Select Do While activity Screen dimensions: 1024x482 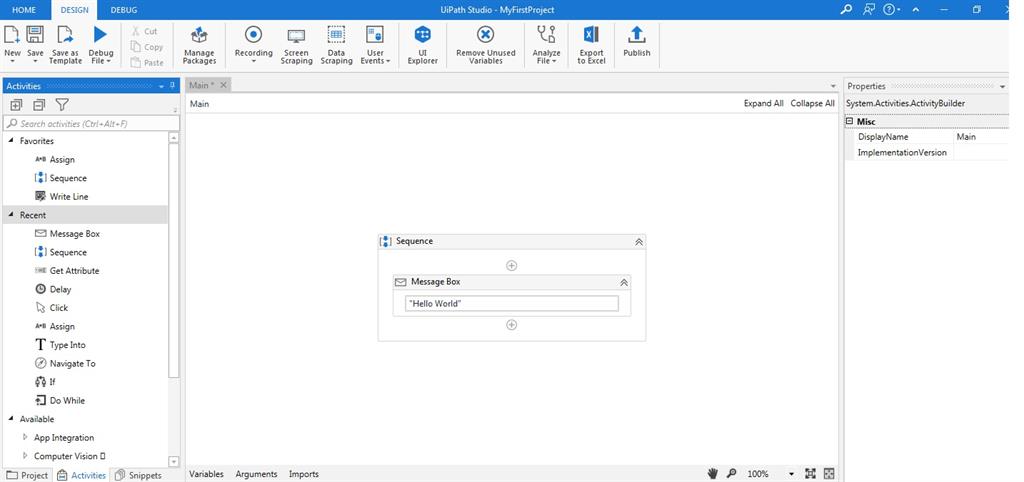[x=59, y=400]
